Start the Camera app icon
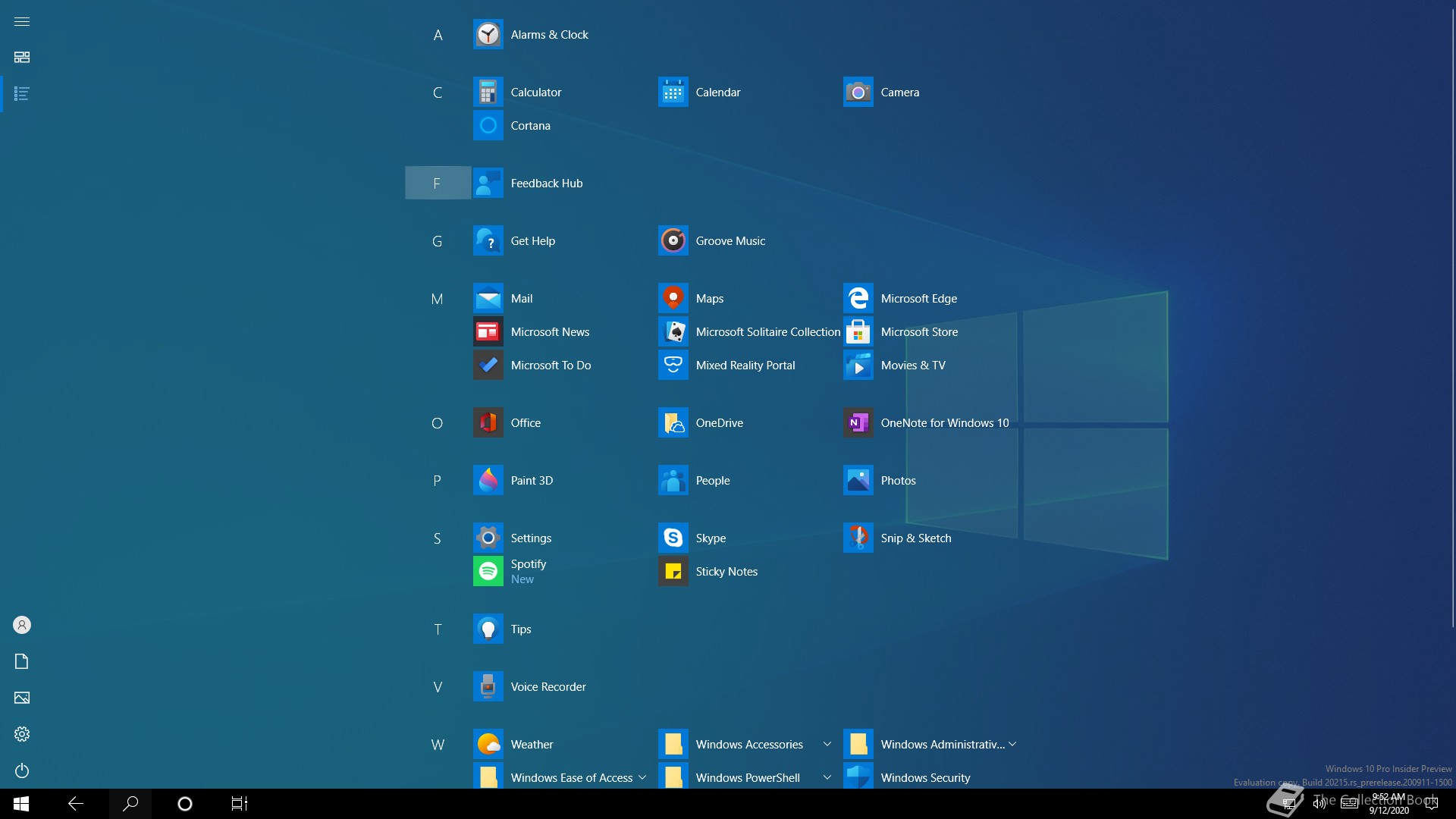This screenshot has width=1456, height=819. (x=858, y=93)
